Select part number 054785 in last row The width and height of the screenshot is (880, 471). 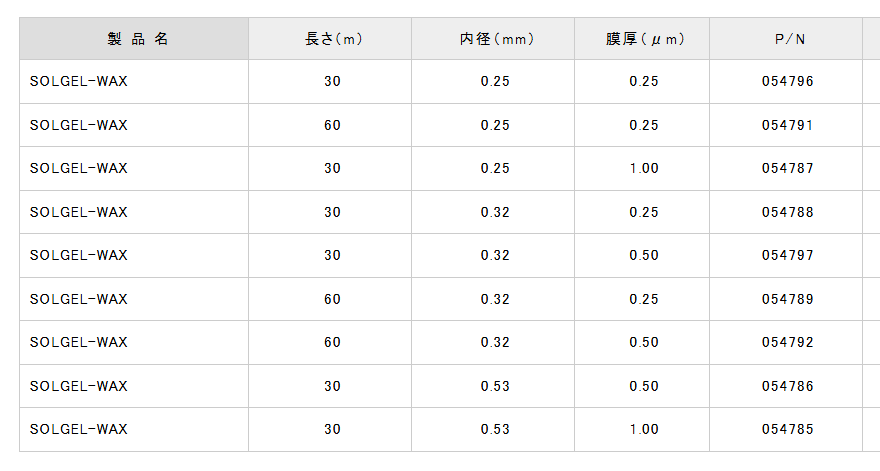(788, 429)
